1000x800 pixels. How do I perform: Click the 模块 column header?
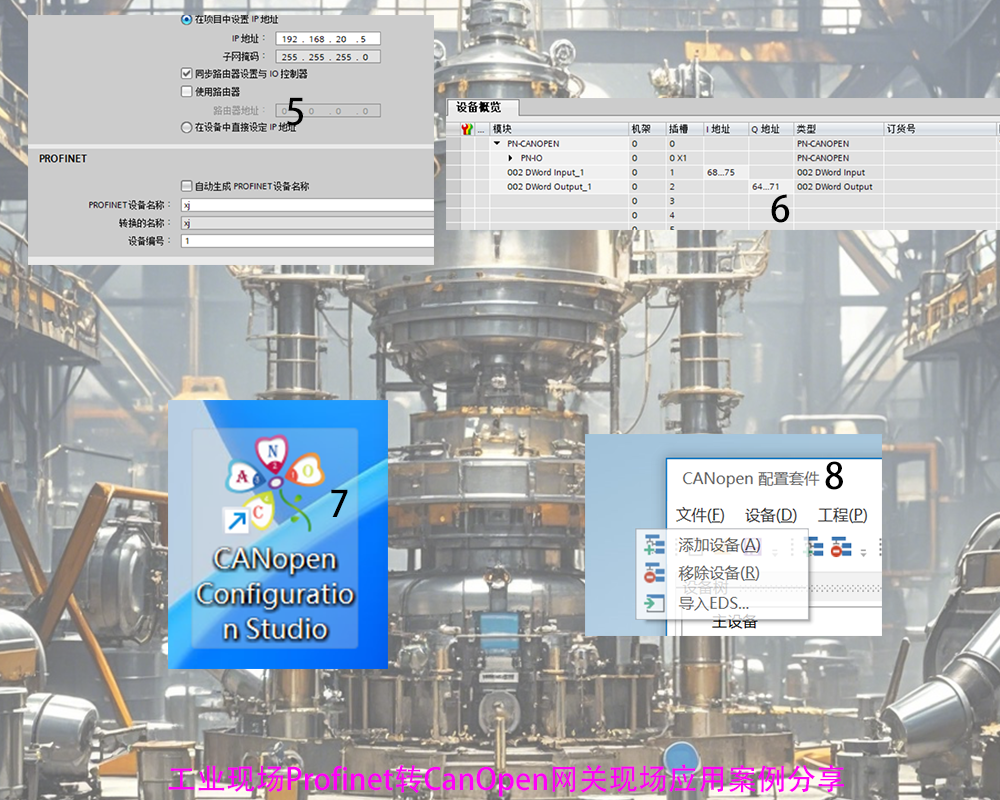pyautogui.click(x=559, y=129)
